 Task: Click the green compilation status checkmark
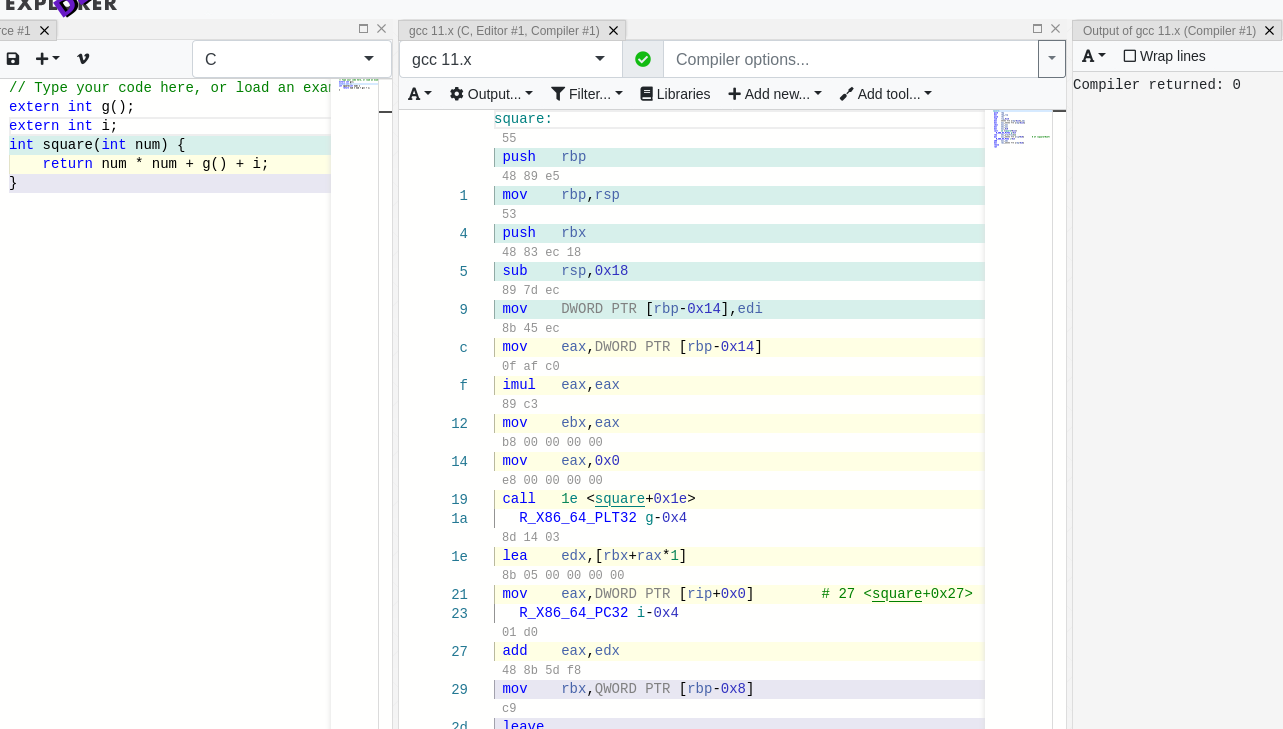click(643, 59)
